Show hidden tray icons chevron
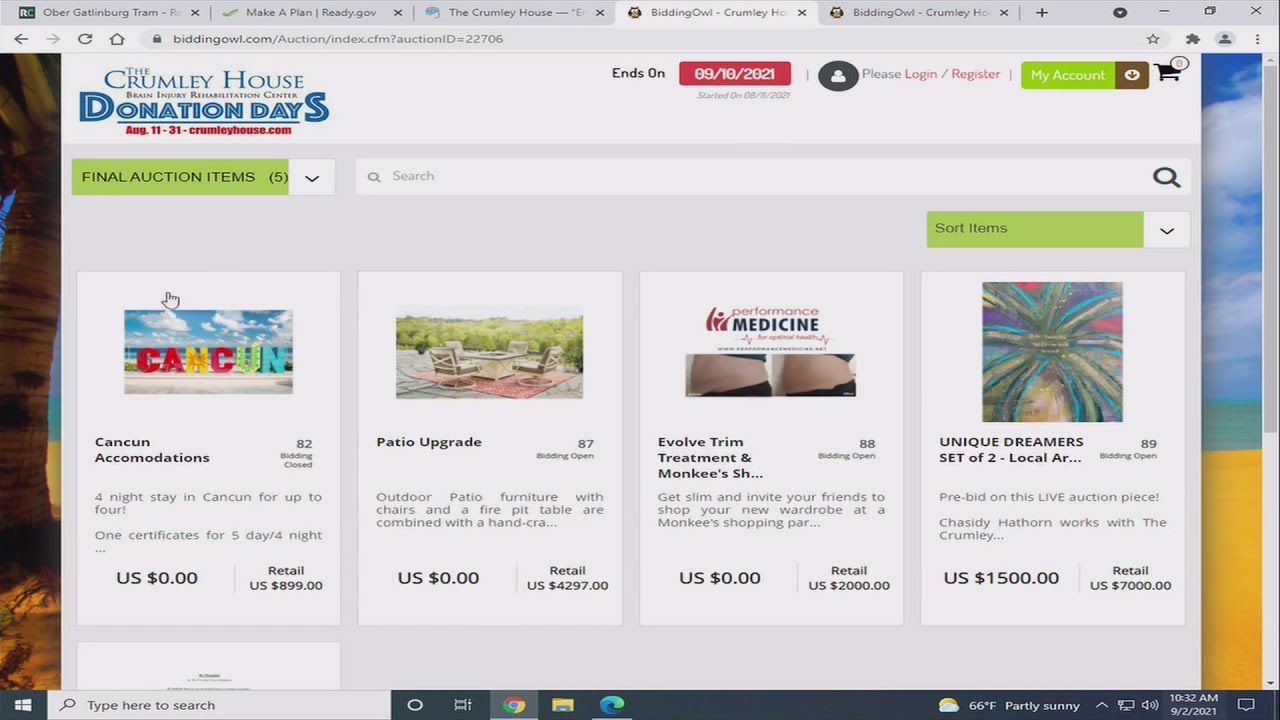1280x720 pixels. 1102,705
